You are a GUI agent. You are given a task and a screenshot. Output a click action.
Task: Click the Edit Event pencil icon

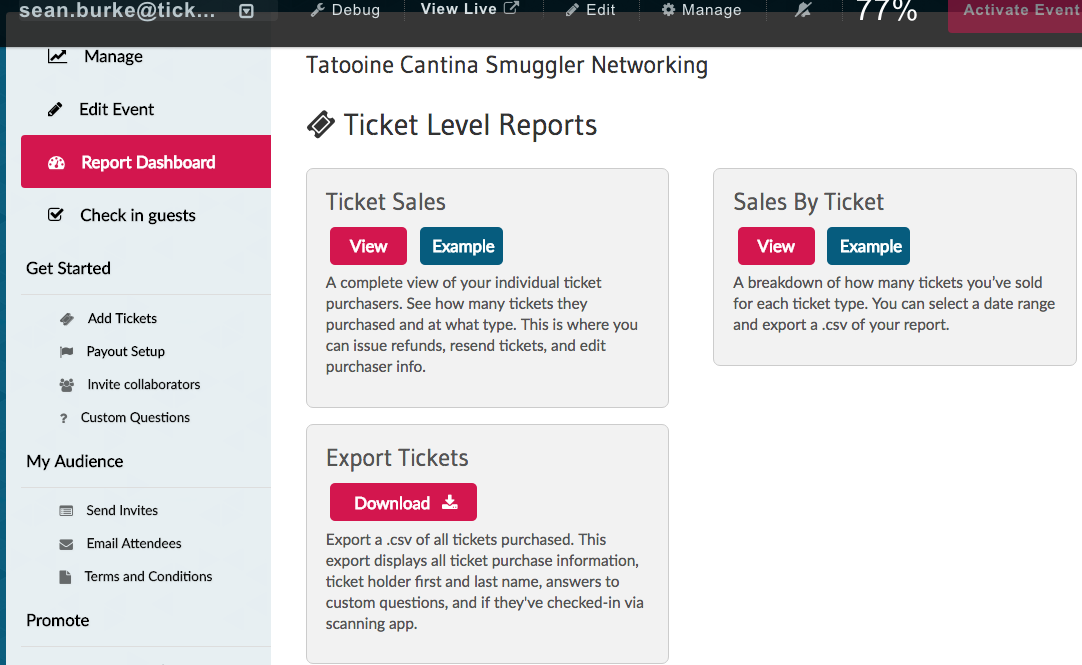point(55,110)
